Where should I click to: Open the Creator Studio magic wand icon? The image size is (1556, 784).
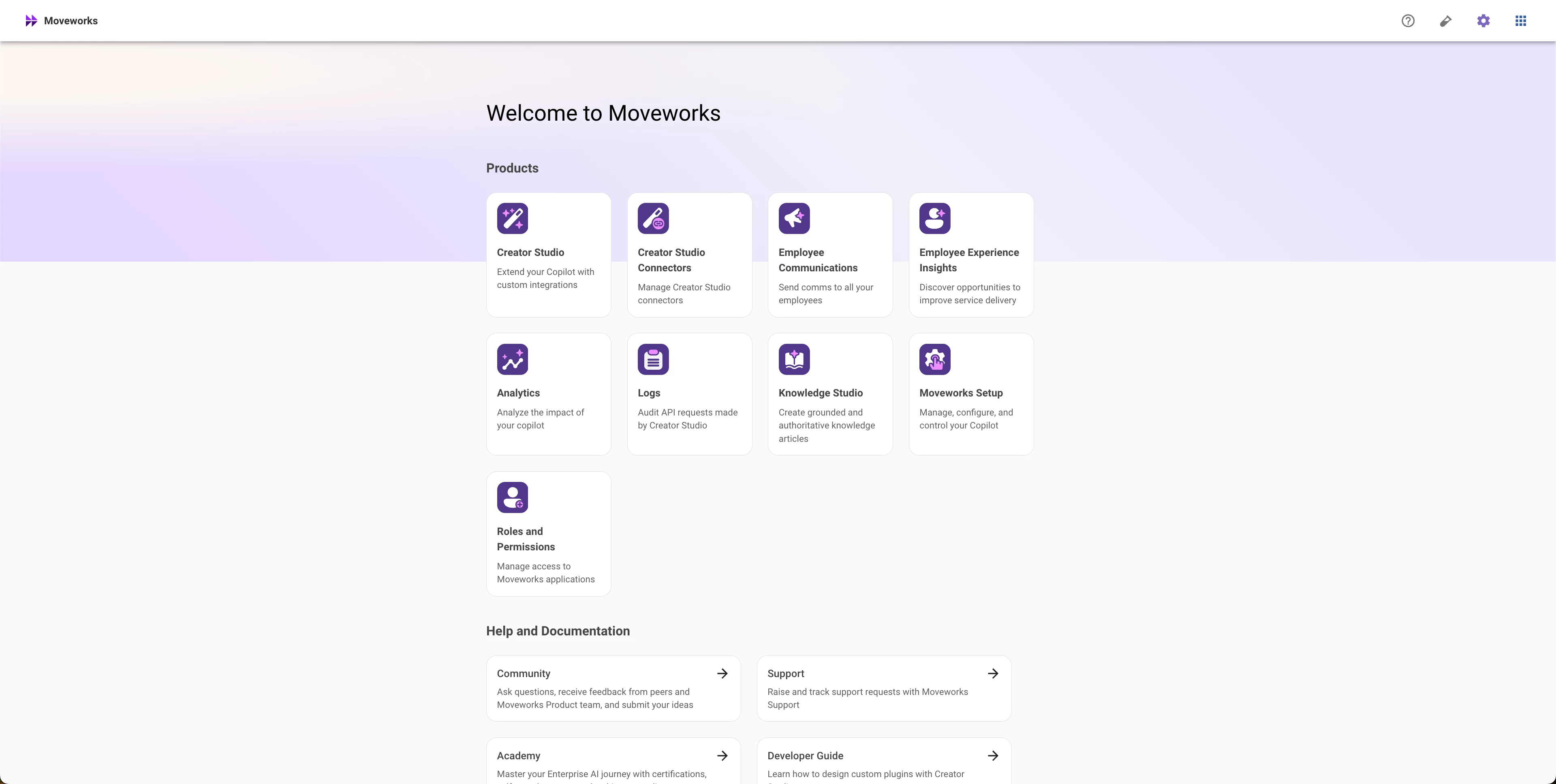(x=512, y=219)
